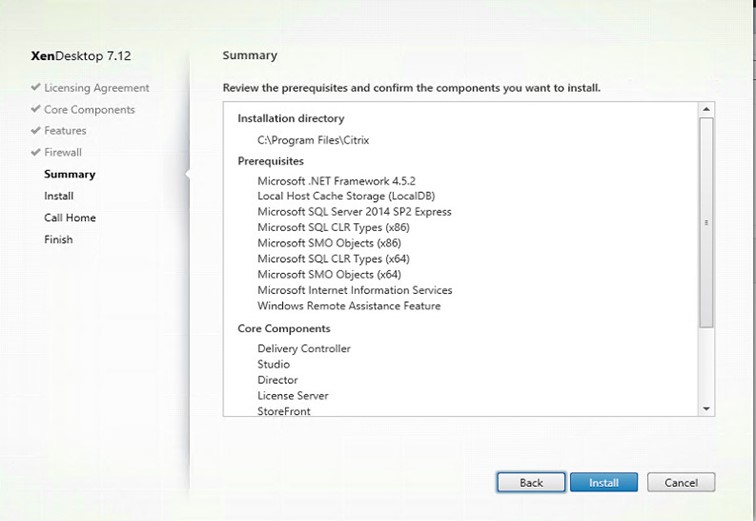Click the checkmark beside Core Components

click(x=35, y=109)
